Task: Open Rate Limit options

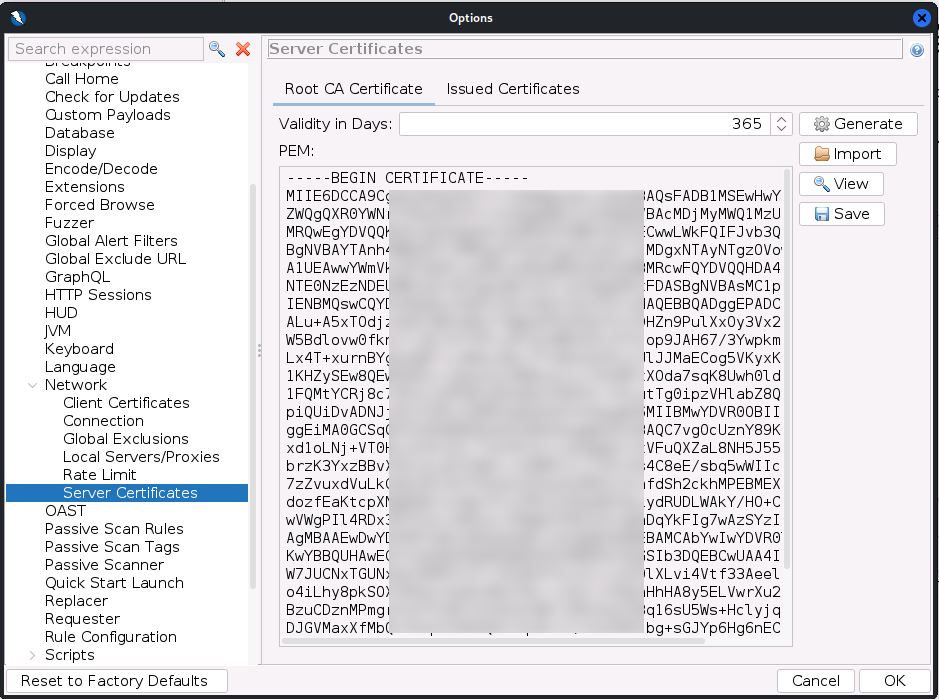Action: click(99, 475)
